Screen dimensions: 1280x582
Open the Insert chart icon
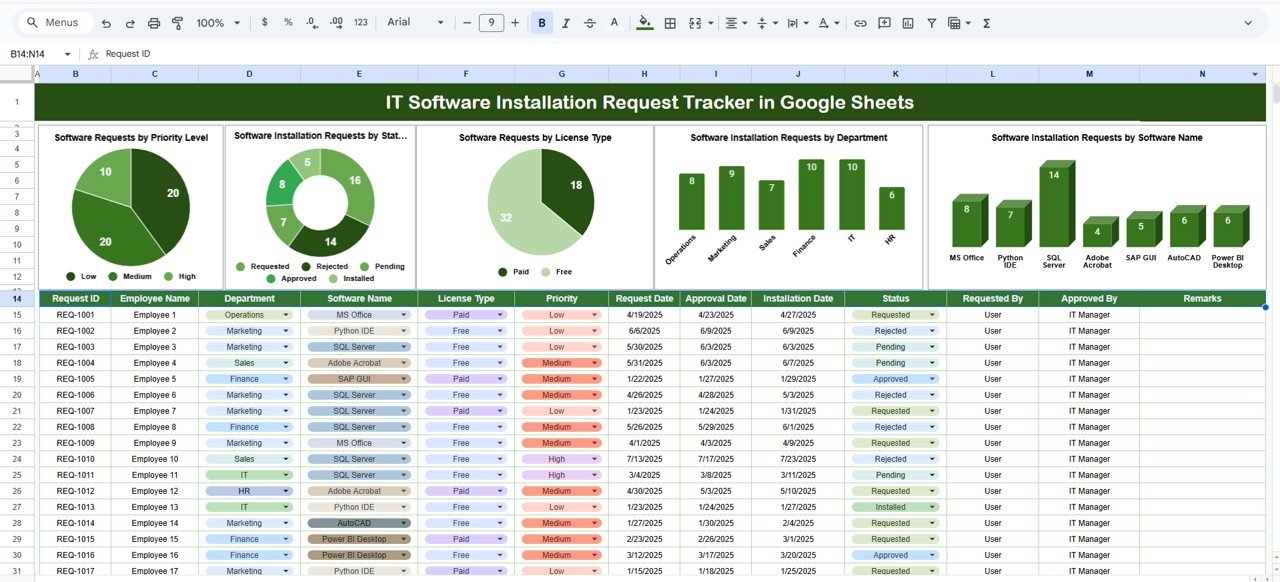click(x=908, y=22)
